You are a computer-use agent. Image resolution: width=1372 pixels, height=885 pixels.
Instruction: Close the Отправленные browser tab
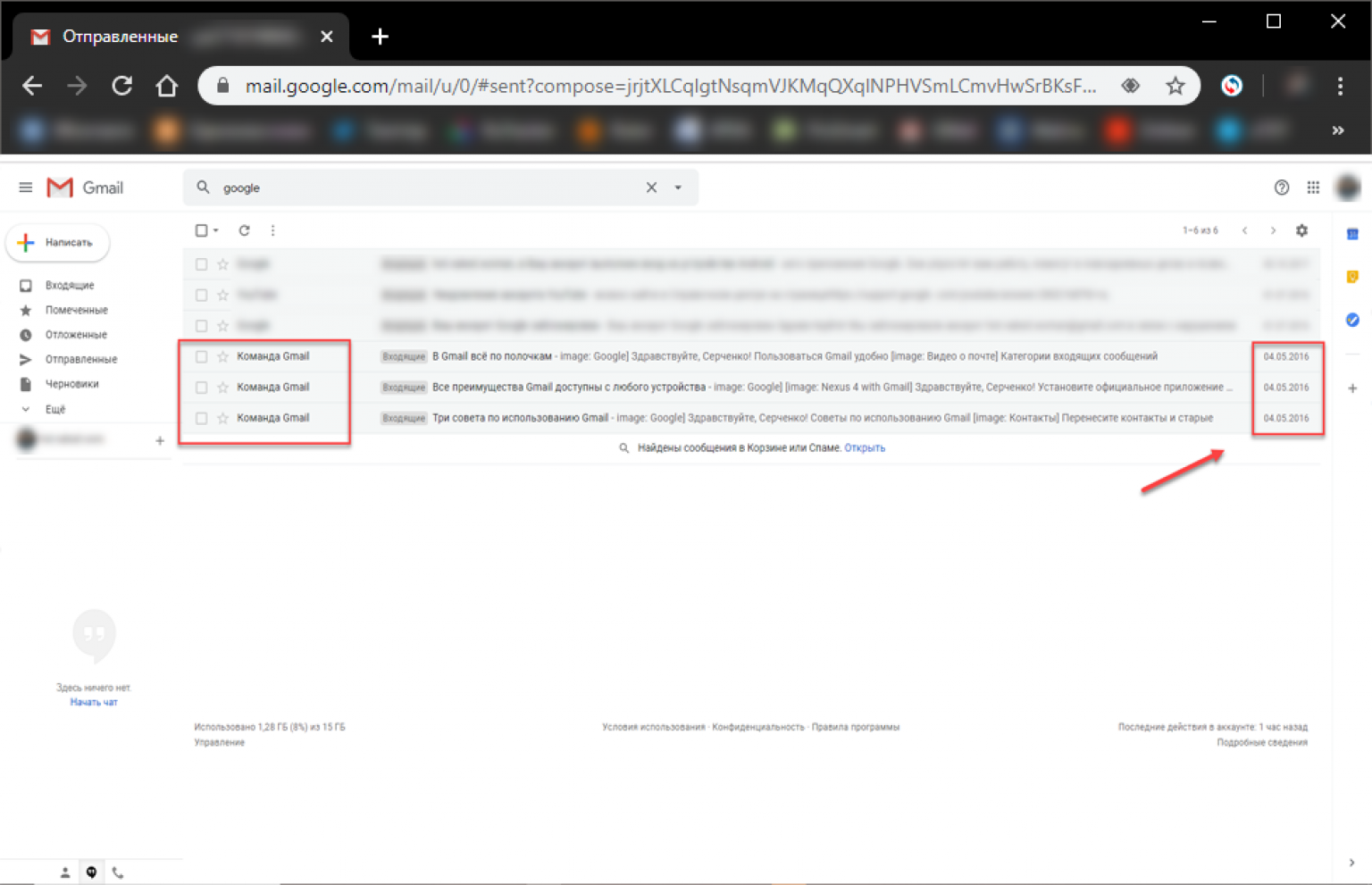pyautogui.click(x=327, y=37)
